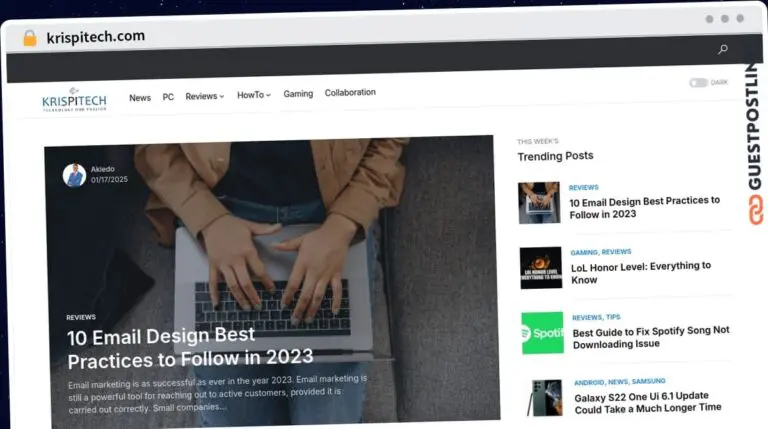The width and height of the screenshot is (768, 429).
Task: Click the krispitech.com address bar URL
Action: tap(96, 37)
